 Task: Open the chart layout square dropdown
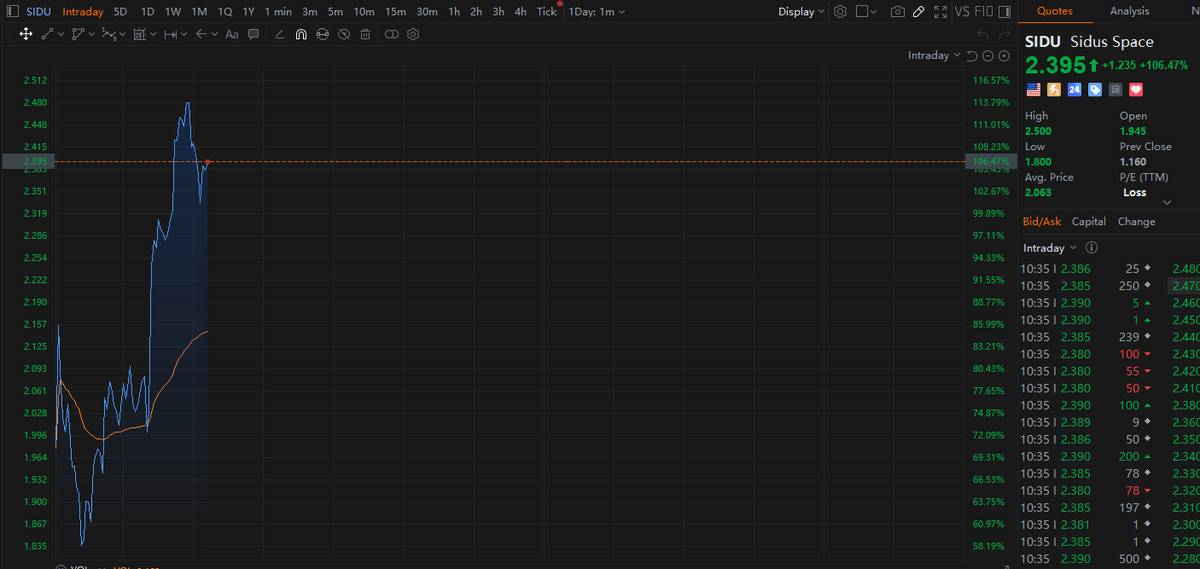tap(868, 12)
